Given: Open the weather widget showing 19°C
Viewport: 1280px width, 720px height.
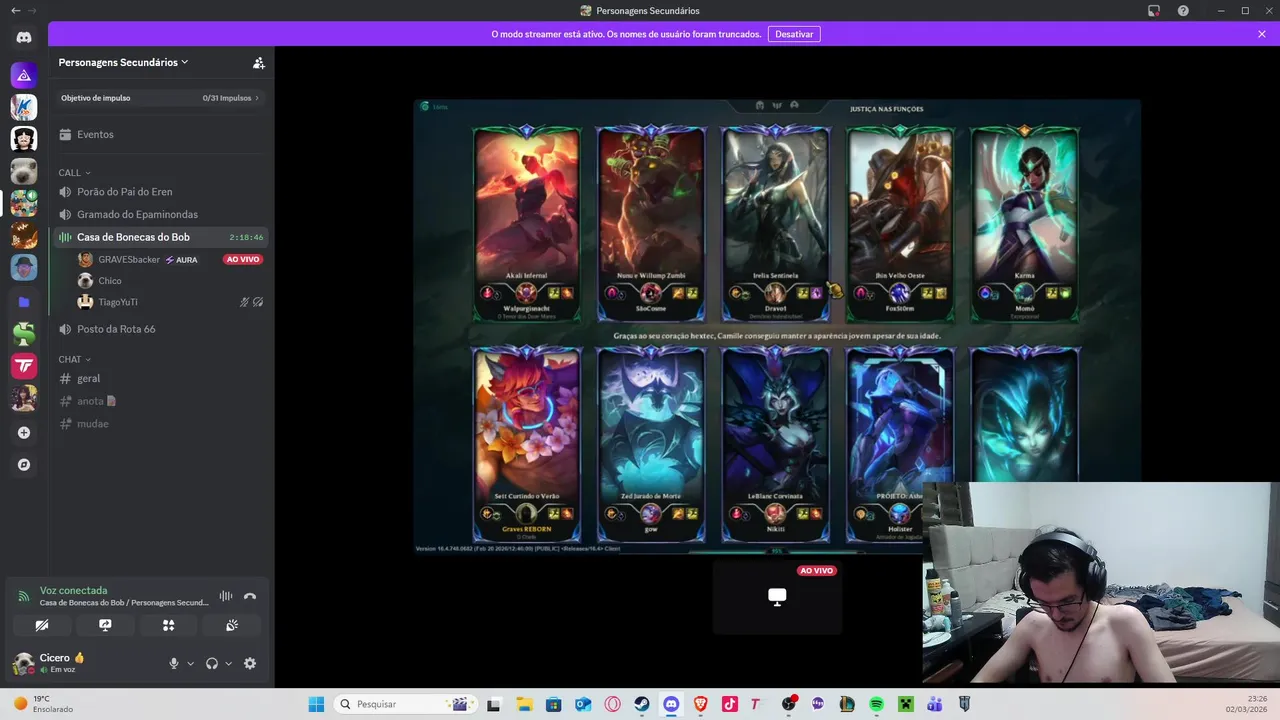Looking at the screenshot, I should 43,704.
